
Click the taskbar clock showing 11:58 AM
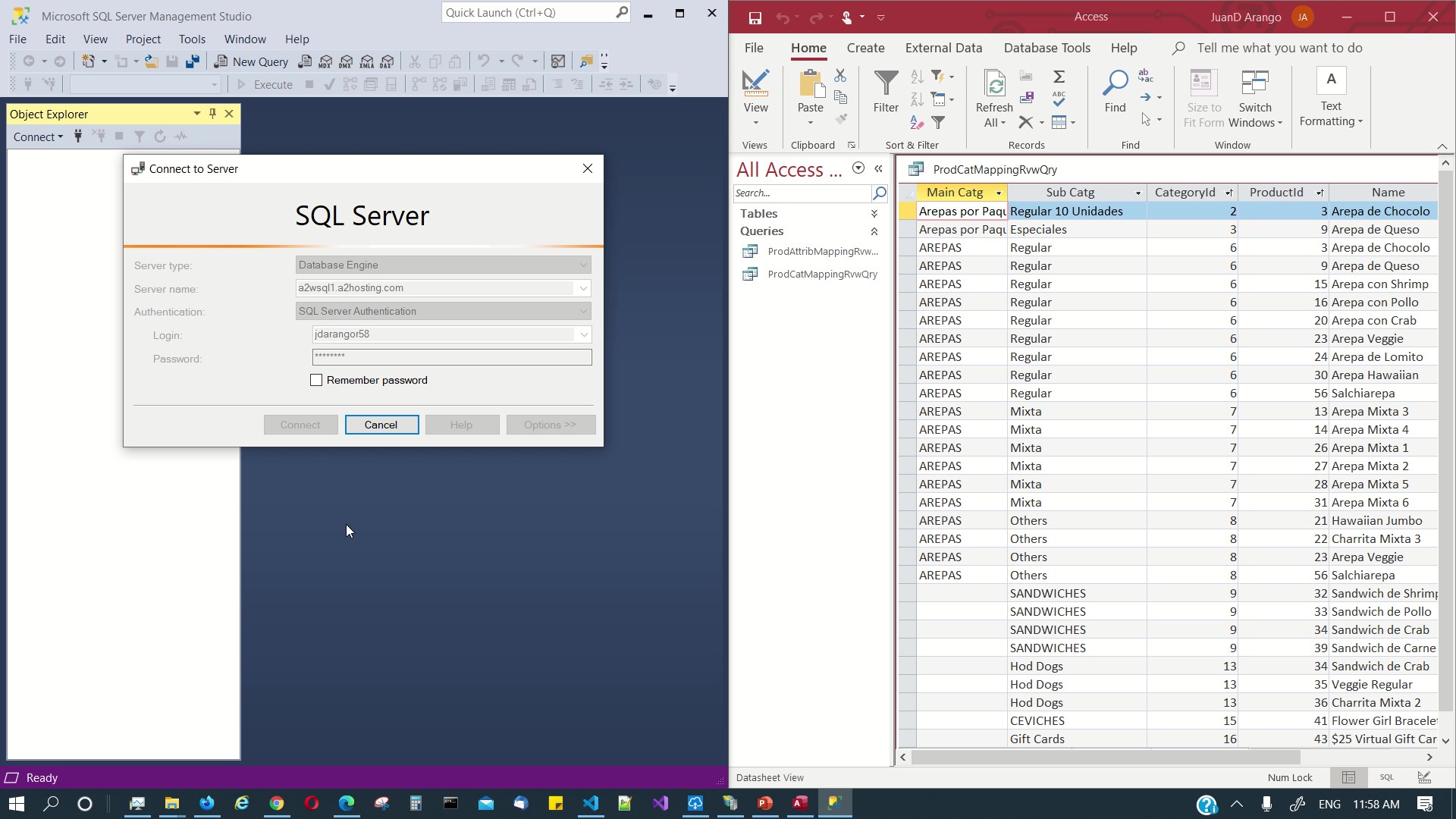click(1376, 804)
